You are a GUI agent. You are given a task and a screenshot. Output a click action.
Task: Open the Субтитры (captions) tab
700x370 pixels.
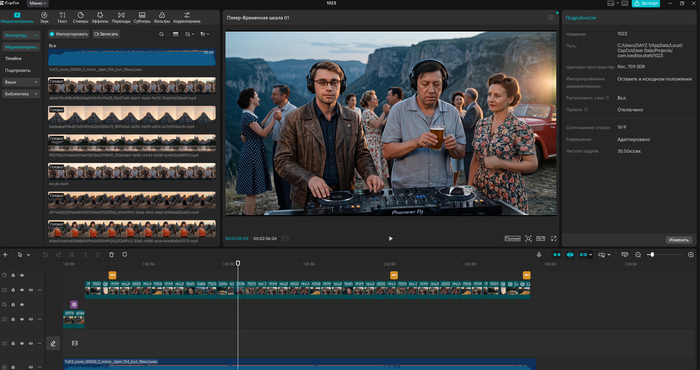click(x=142, y=17)
